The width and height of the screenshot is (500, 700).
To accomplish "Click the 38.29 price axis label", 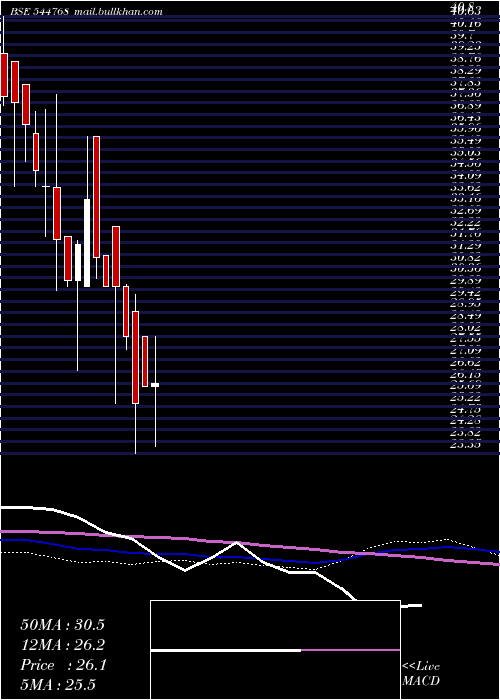I will point(468,71).
